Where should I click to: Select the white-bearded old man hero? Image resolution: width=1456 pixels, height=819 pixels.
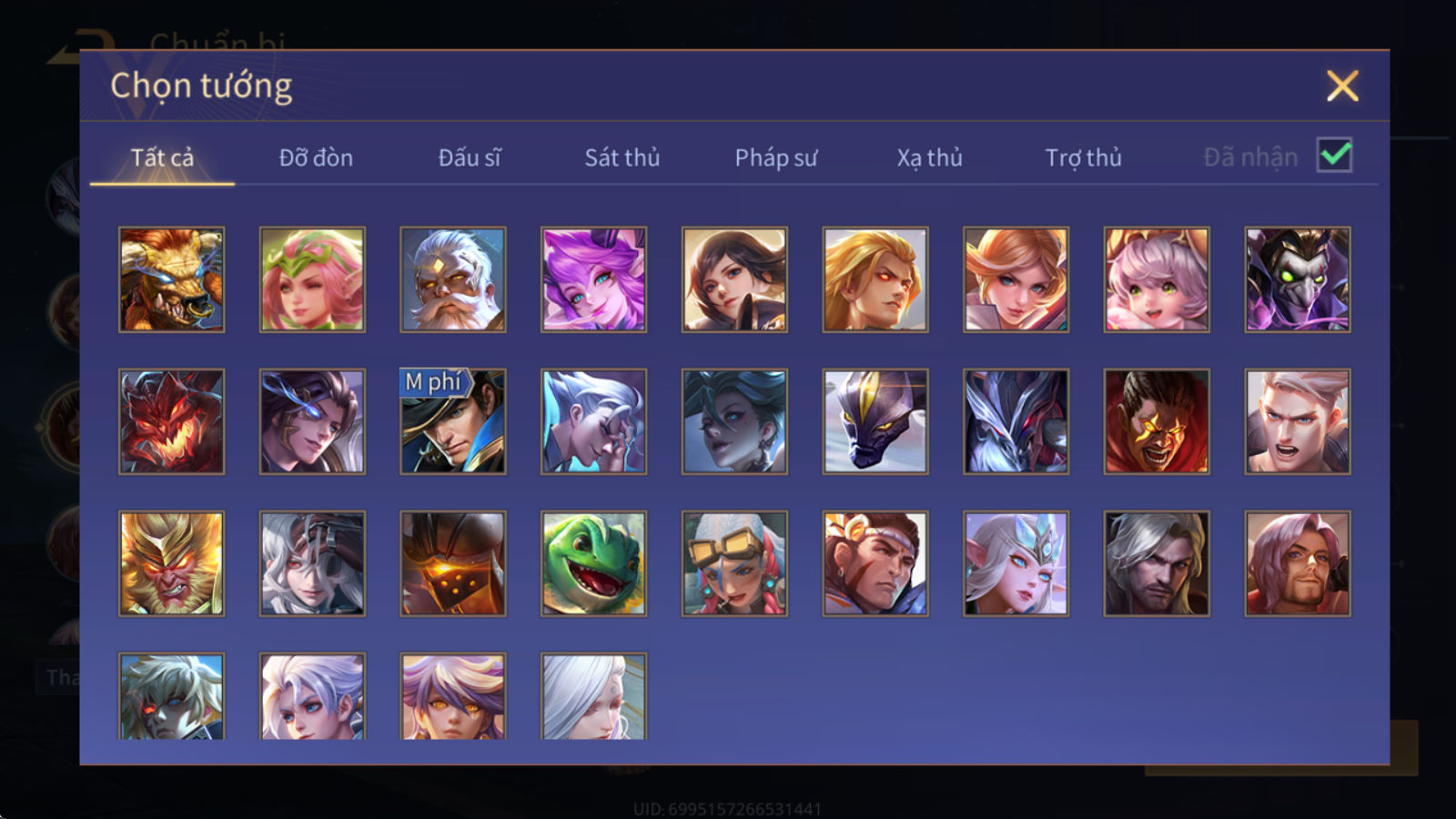452,279
